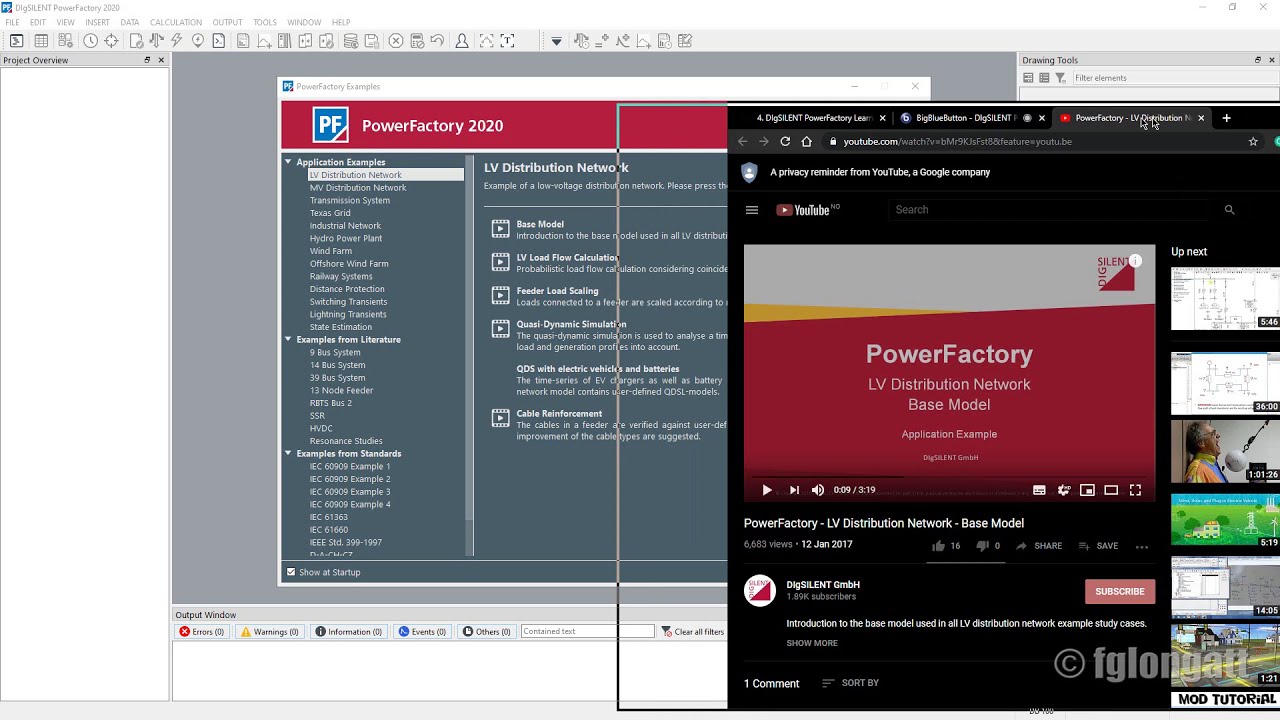Open the CALCULATION menu
Image resolution: width=1280 pixels, height=720 pixels.
[x=175, y=22]
